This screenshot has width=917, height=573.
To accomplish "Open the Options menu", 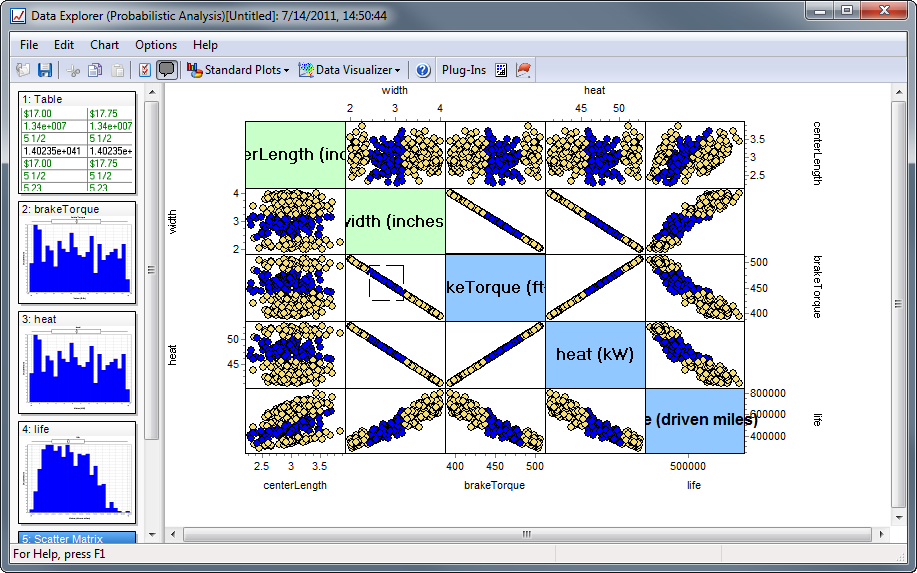I will pyautogui.click(x=156, y=45).
